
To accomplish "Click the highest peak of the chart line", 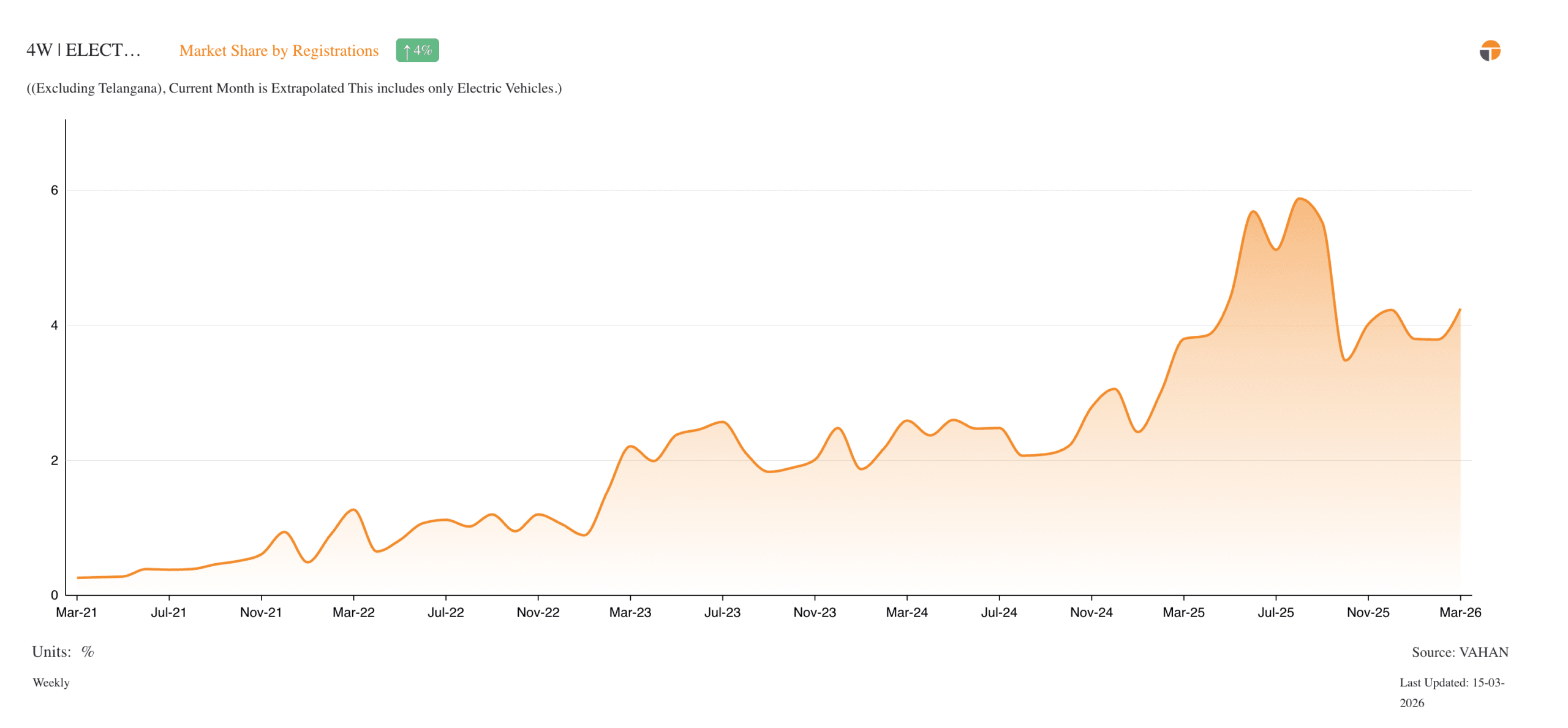I will pos(1299,199).
